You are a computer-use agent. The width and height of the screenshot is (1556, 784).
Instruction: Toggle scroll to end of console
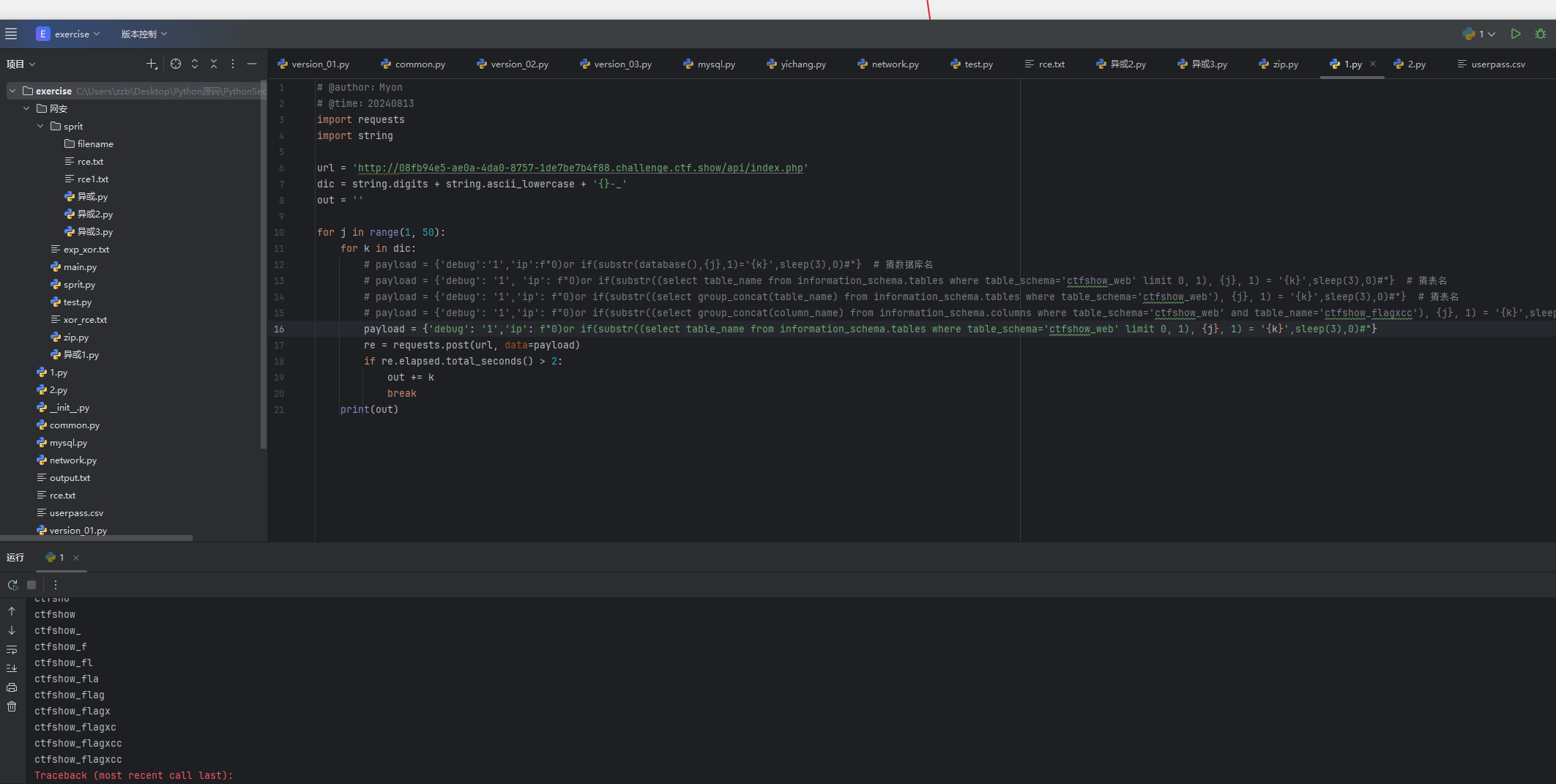tap(12, 668)
